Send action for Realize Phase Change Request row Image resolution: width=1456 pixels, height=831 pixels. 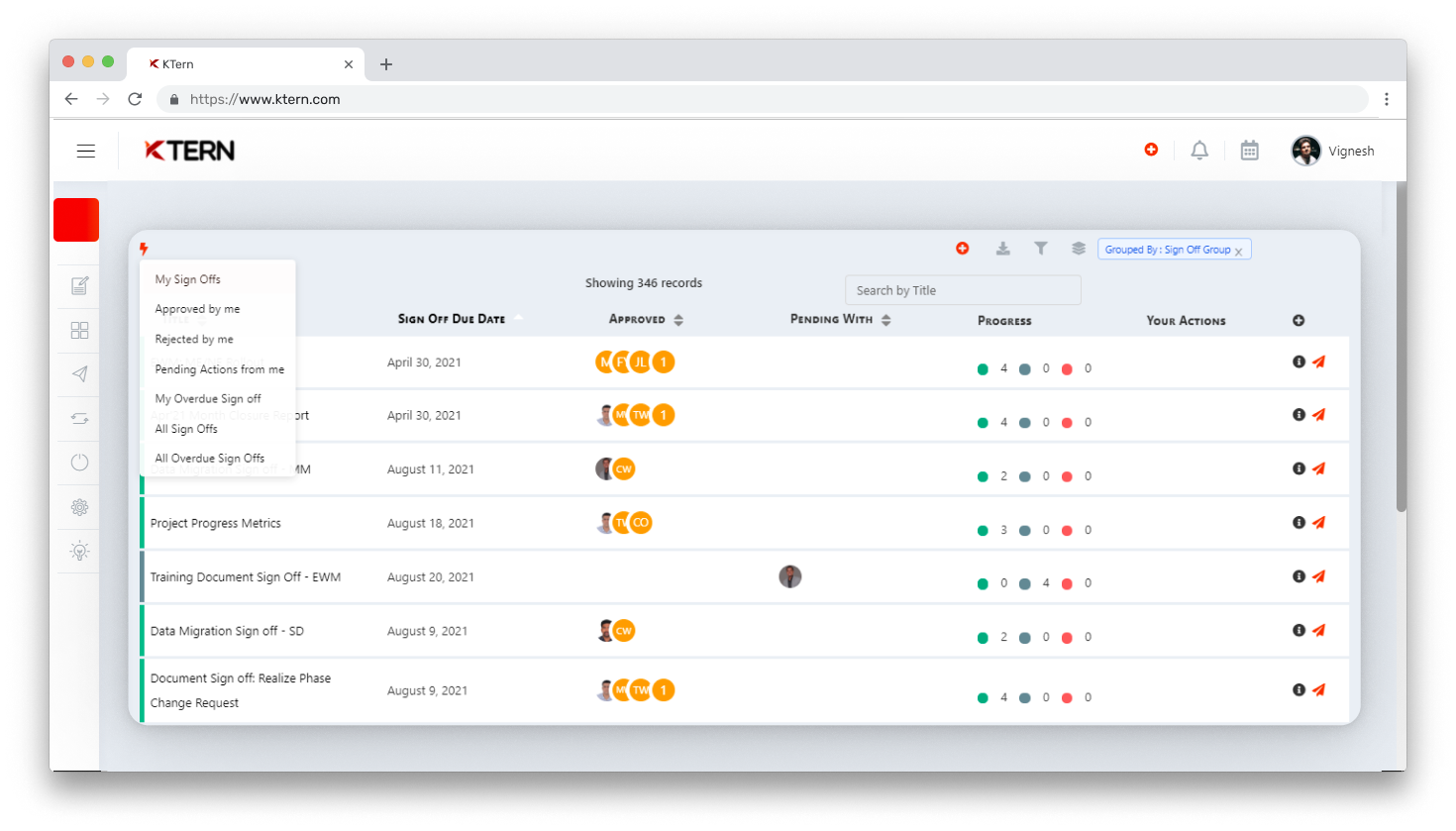coord(1319,689)
